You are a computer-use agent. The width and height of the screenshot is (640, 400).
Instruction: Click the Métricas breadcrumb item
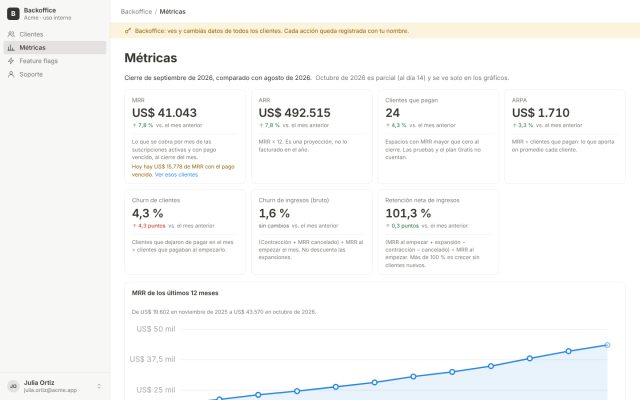click(172, 11)
